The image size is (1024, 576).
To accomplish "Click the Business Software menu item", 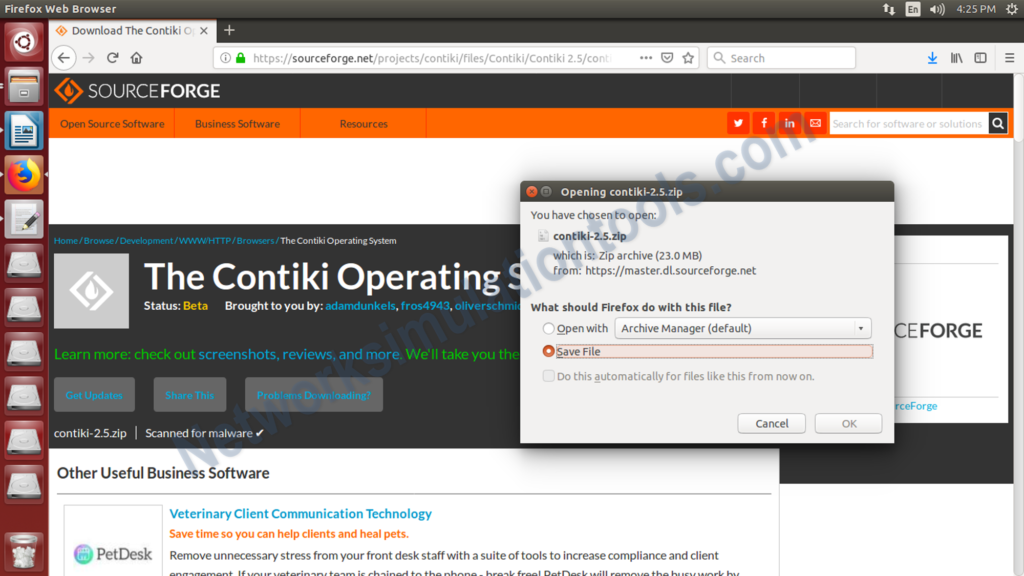I will (x=237, y=123).
